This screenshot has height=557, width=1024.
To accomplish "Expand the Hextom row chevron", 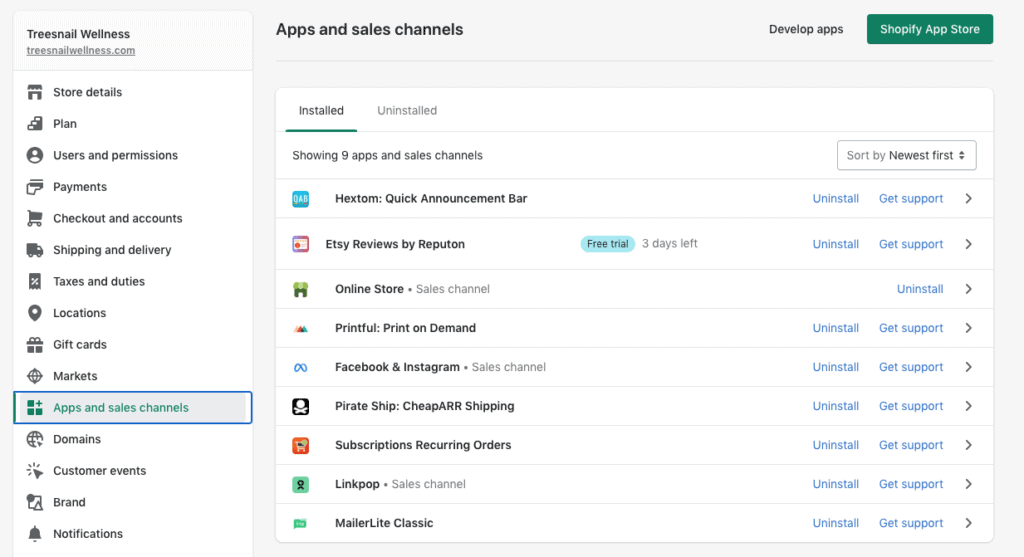I will point(968,199).
